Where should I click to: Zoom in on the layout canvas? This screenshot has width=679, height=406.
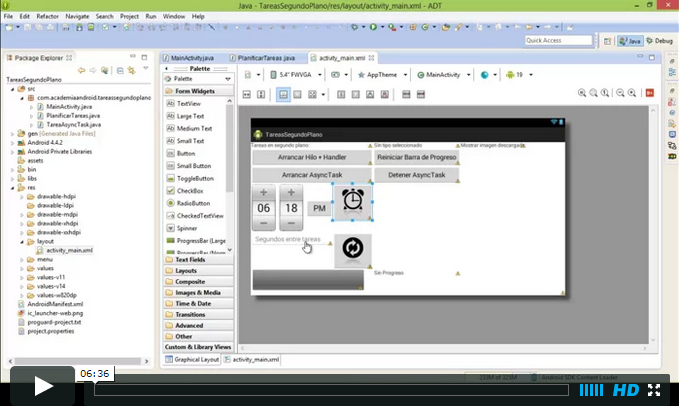(x=632, y=93)
